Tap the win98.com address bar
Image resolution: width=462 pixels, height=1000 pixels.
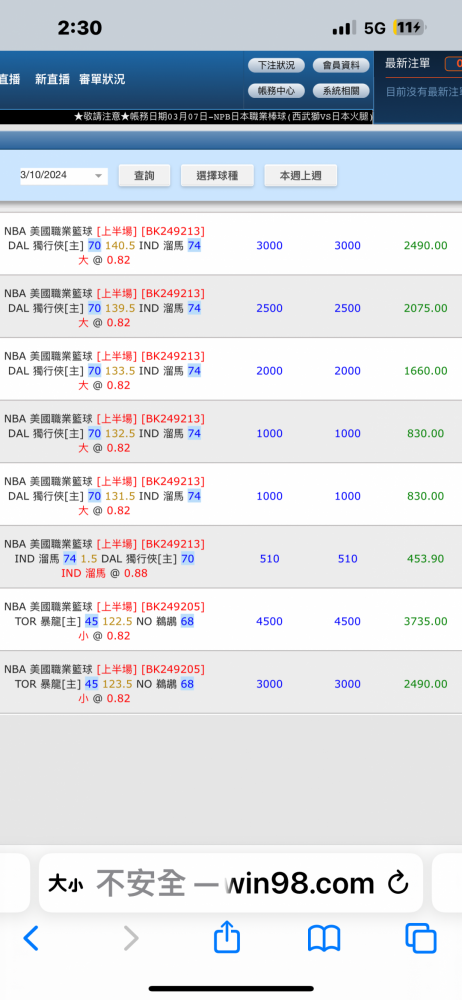coord(230,883)
